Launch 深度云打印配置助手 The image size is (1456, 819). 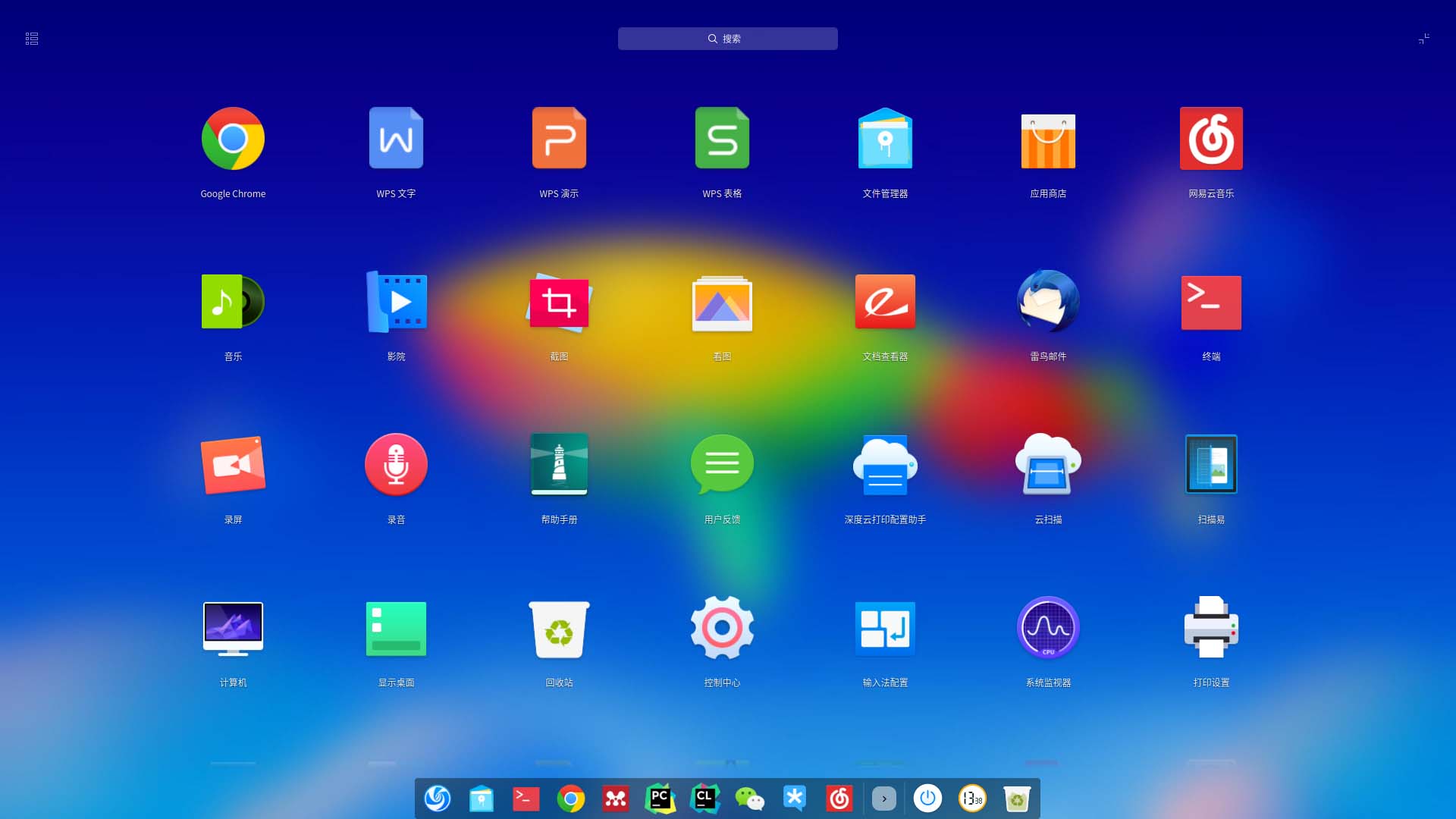click(885, 465)
